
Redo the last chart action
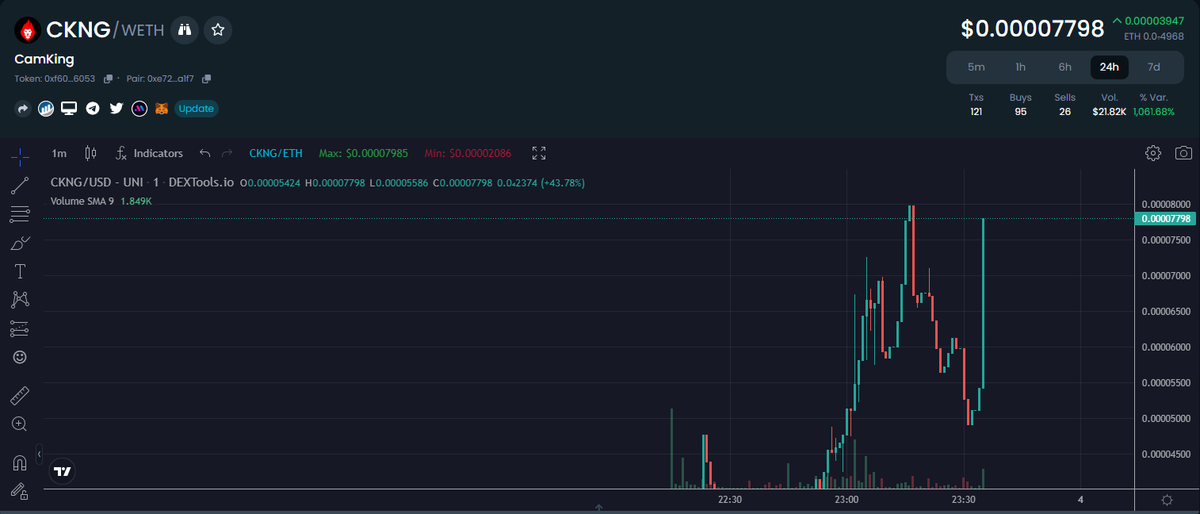pyautogui.click(x=227, y=153)
